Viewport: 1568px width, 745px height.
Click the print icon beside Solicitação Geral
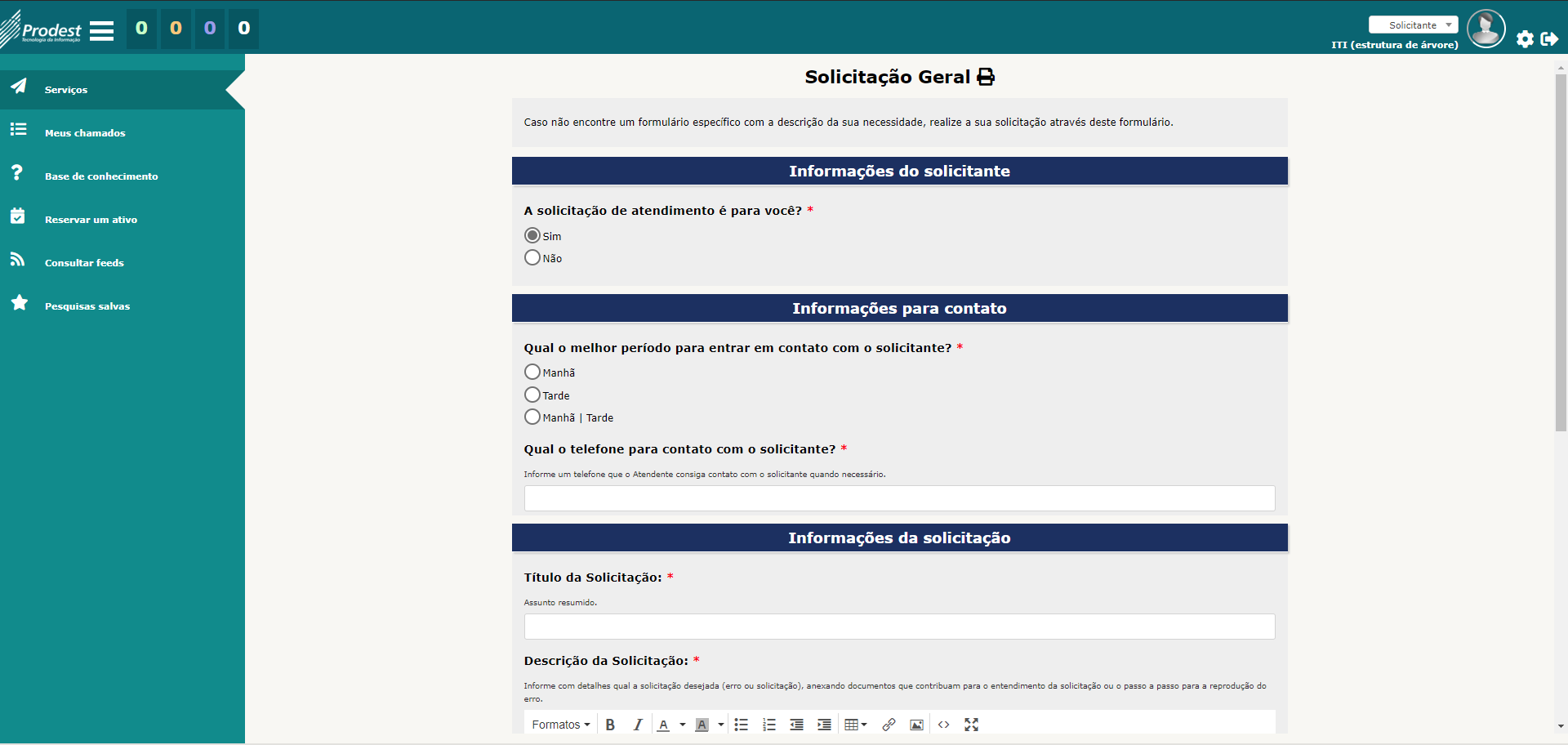(x=986, y=77)
